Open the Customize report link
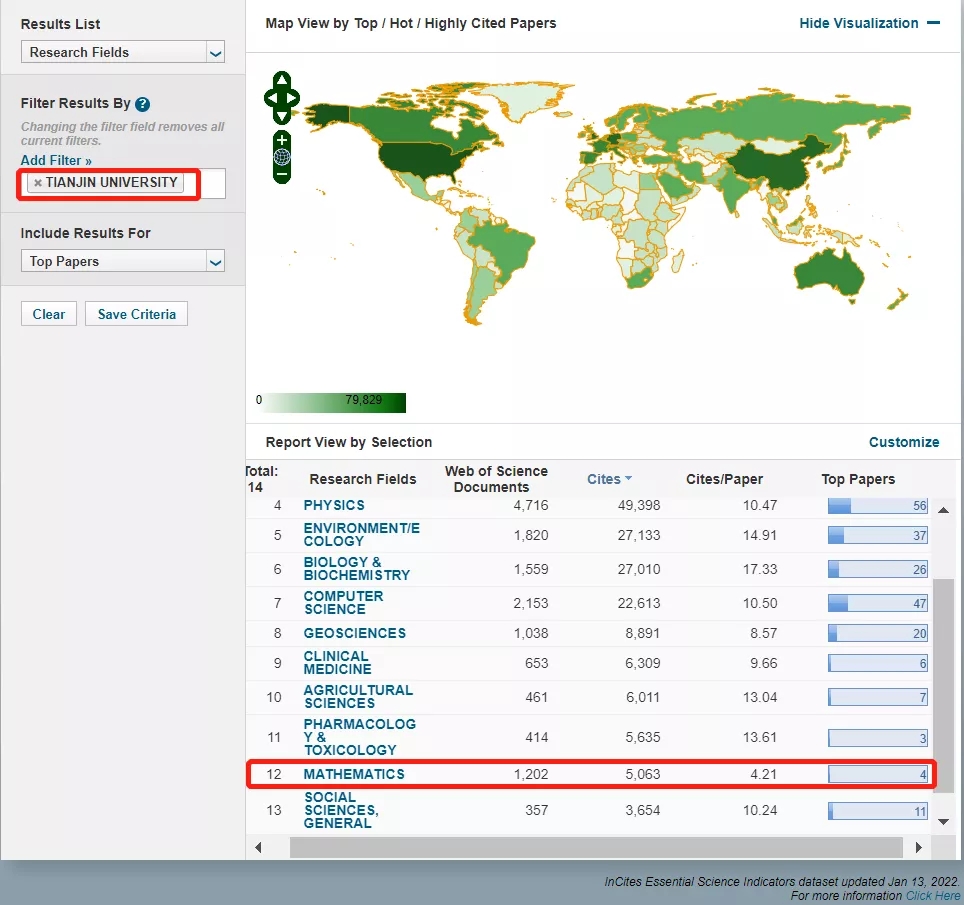964x905 pixels. [x=903, y=442]
